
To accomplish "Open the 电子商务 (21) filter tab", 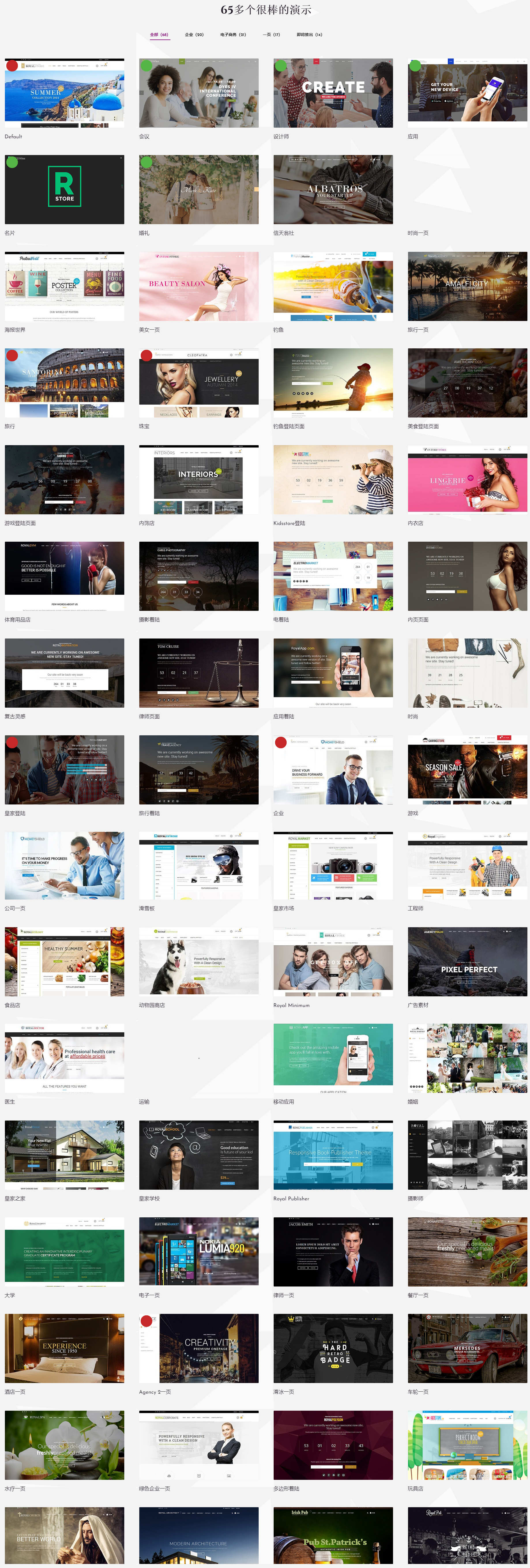I will pos(233,35).
